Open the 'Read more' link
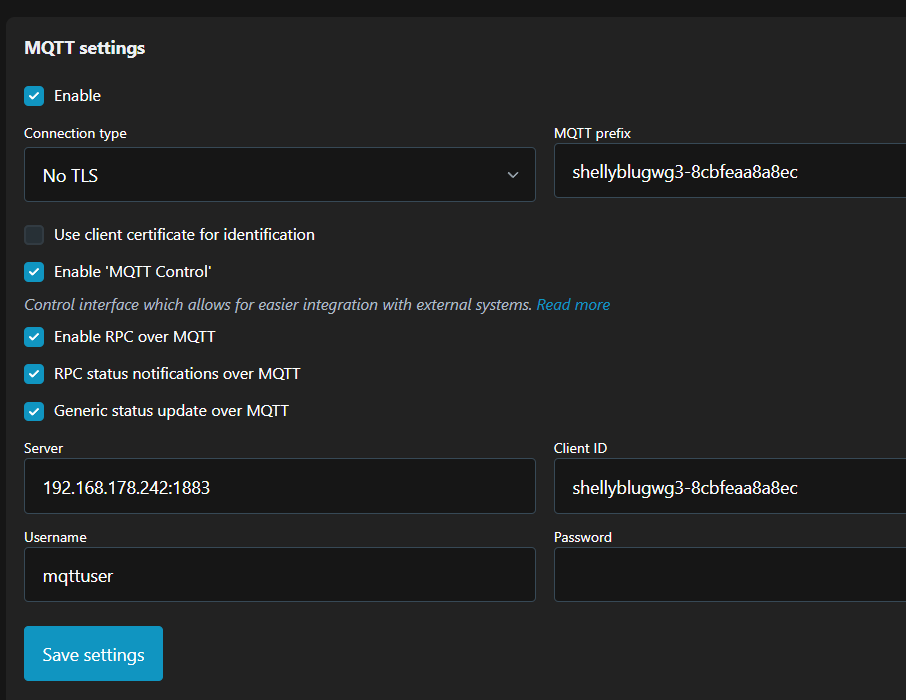Screen dimensions: 906x700 (573, 305)
